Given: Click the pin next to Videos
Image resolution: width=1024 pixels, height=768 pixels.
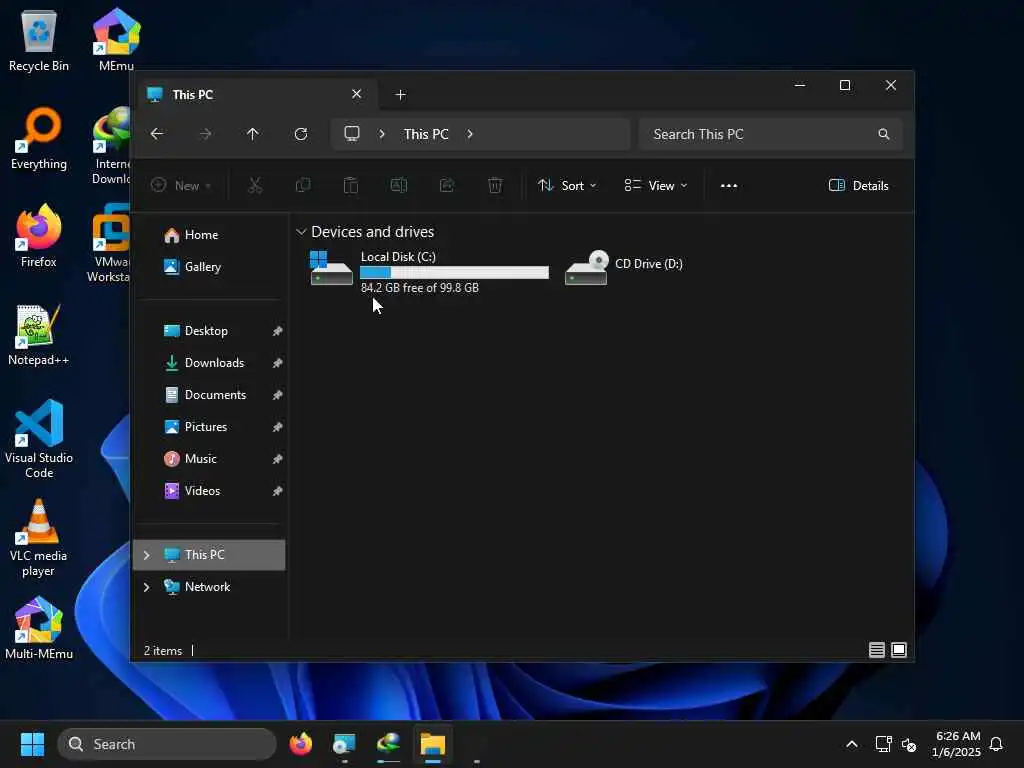Looking at the screenshot, I should [278, 491].
